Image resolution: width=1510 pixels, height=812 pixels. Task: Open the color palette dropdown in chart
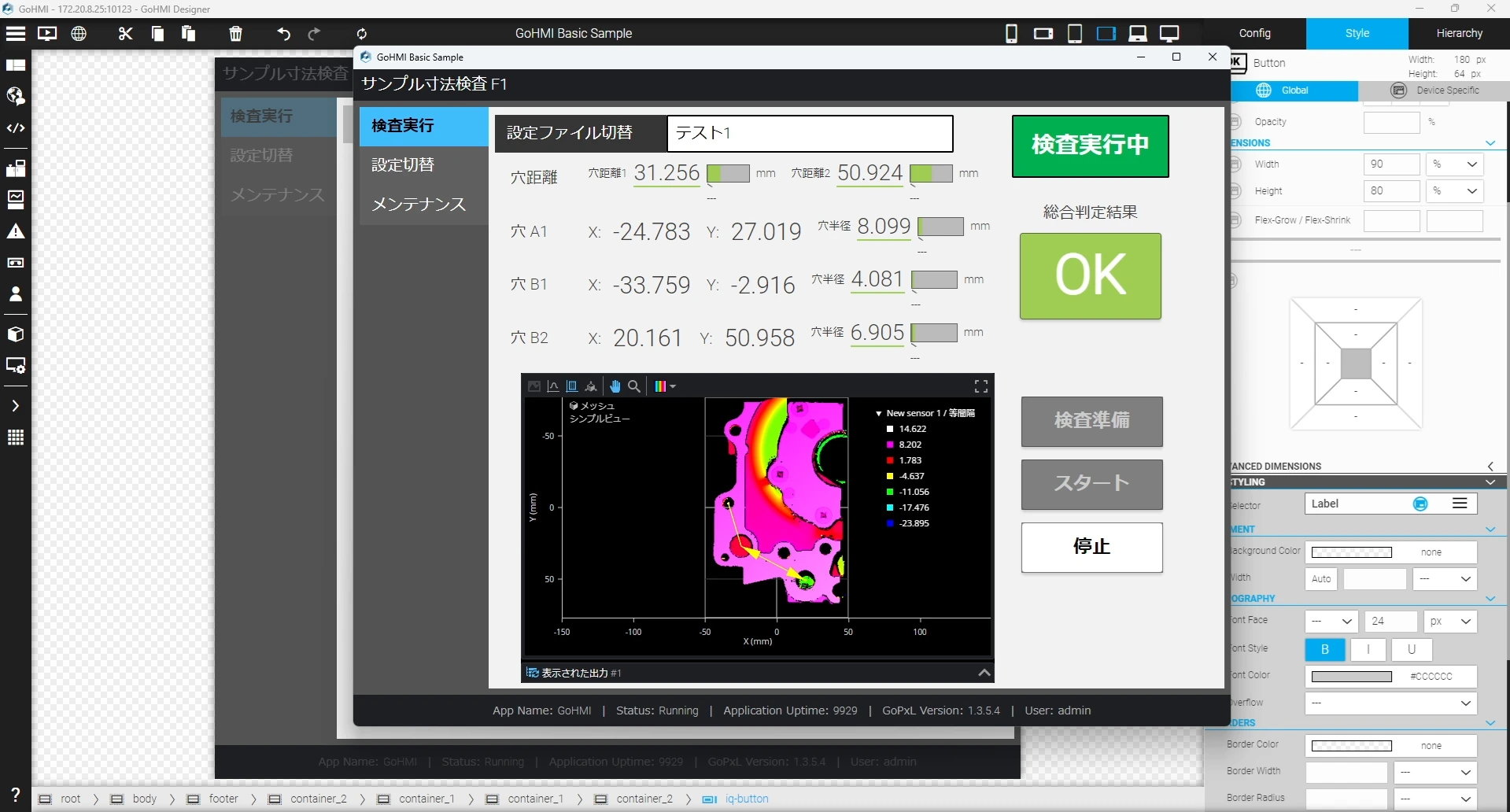pos(665,386)
